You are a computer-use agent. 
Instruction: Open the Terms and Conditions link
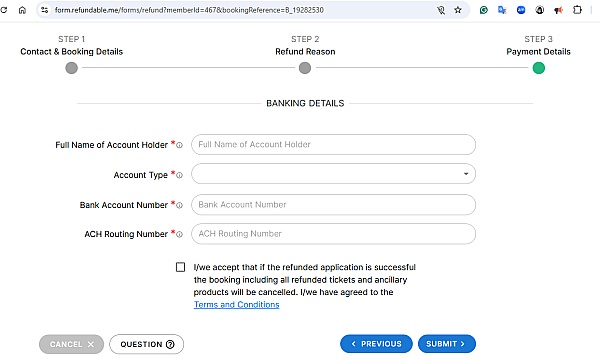point(236,304)
